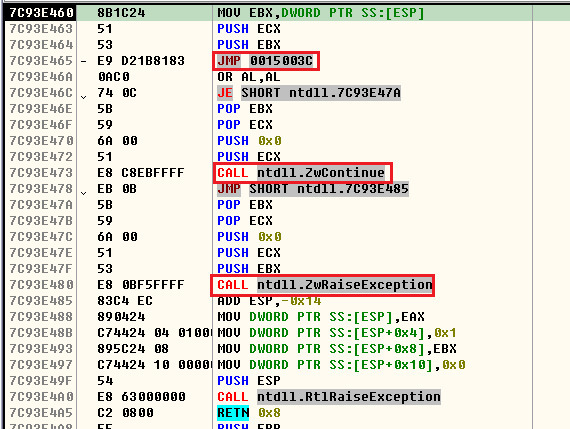Click address 7C93E4A0

[41, 397]
